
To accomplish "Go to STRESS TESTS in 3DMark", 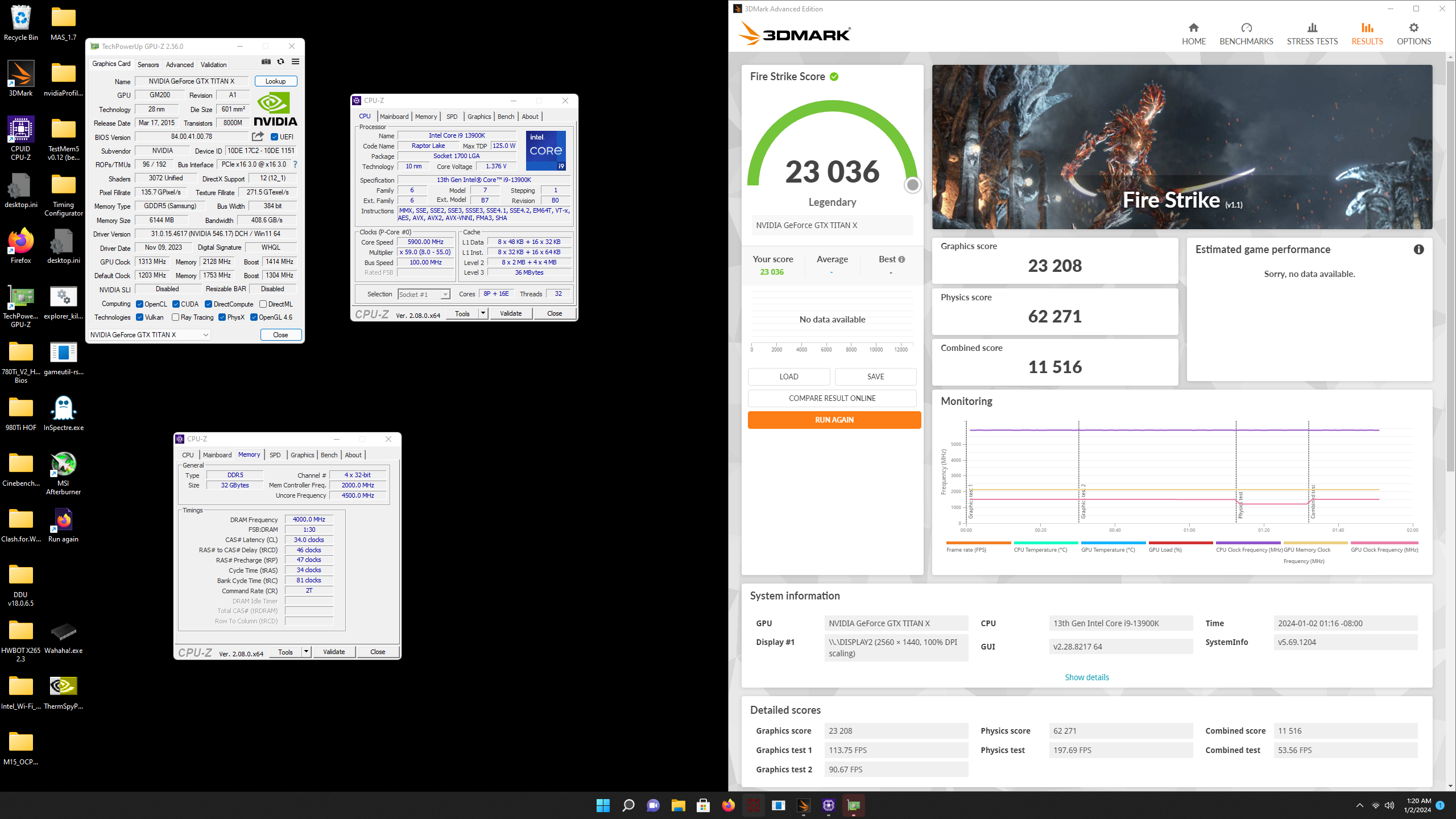I will [1312, 34].
